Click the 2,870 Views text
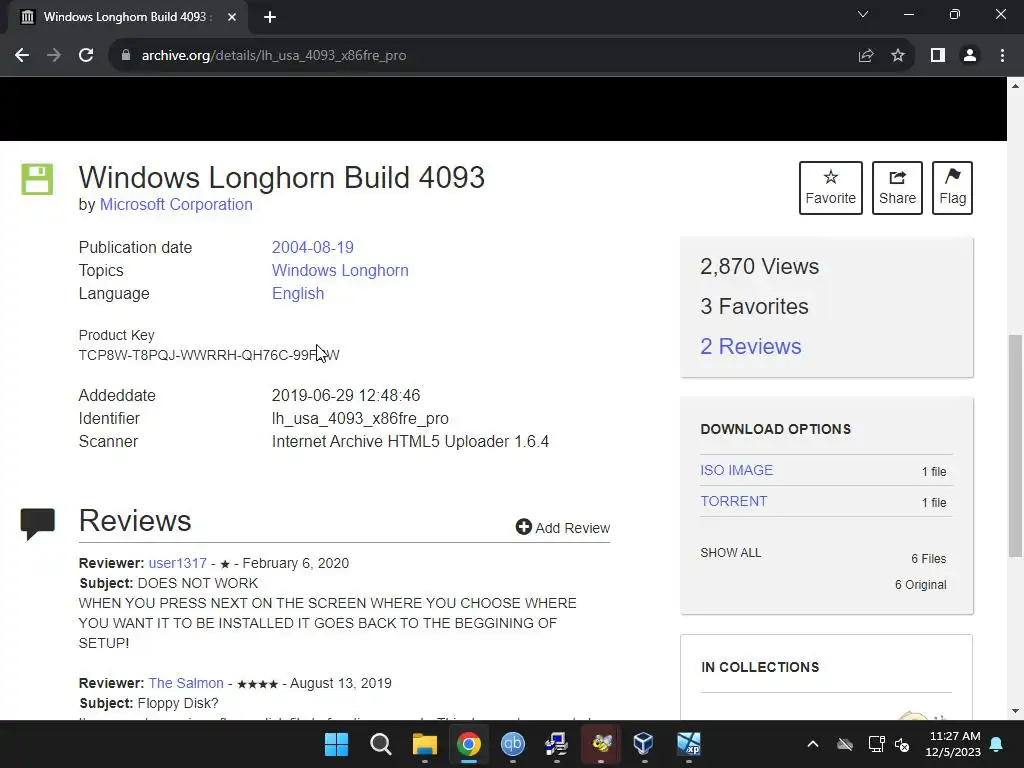Image resolution: width=1024 pixels, height=768 pixels. (x=759, y=266)
